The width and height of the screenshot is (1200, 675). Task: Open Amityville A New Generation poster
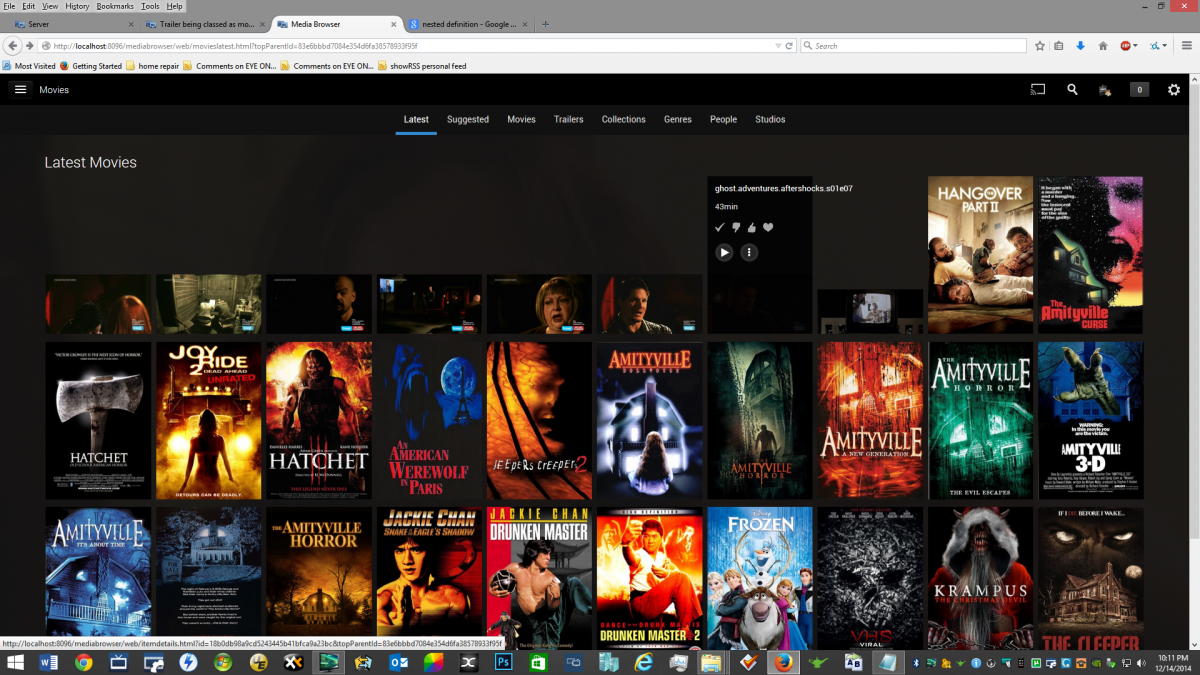[870, 420]
